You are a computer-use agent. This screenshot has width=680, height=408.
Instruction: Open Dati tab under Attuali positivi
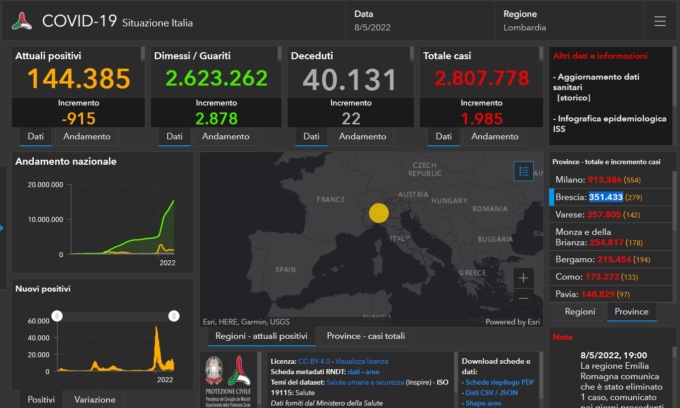click(x=36, y=136)
